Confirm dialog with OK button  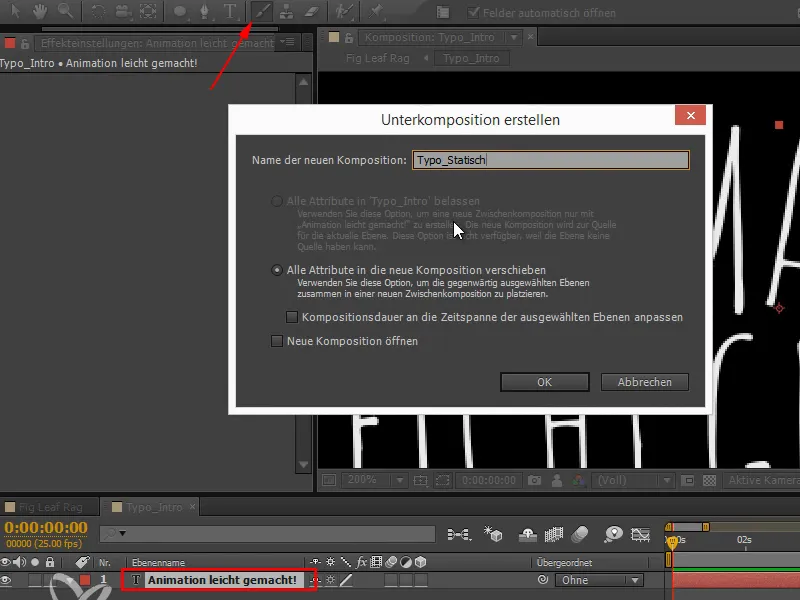click(x=544, y=382)
